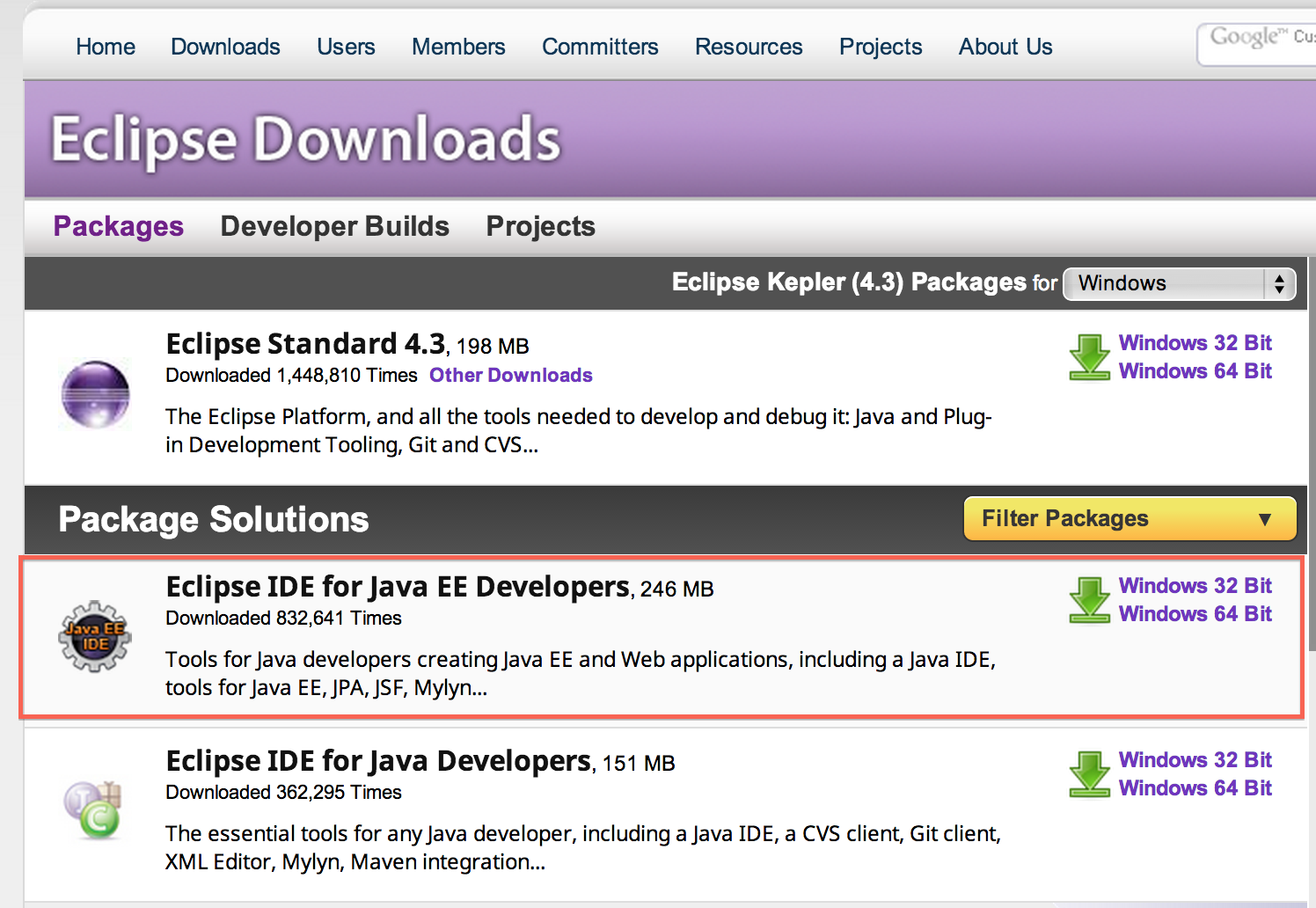Click "Downloaded 362,295 Times" text
Screen dimensions: 1316x908
[x=283, y=793]
